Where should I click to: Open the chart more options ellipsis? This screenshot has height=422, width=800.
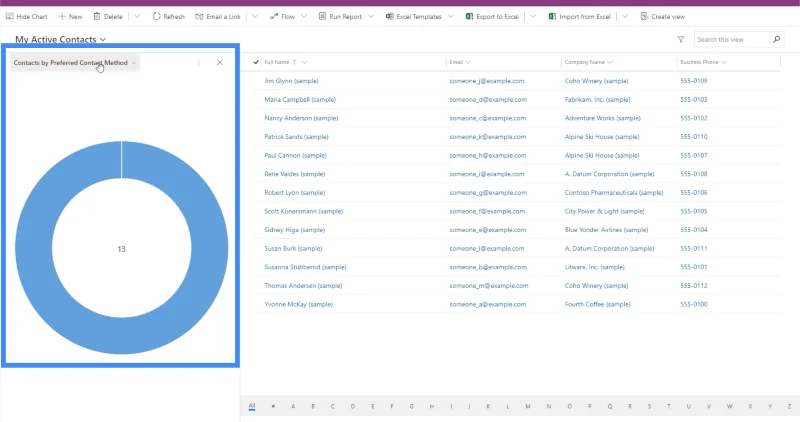198,62
